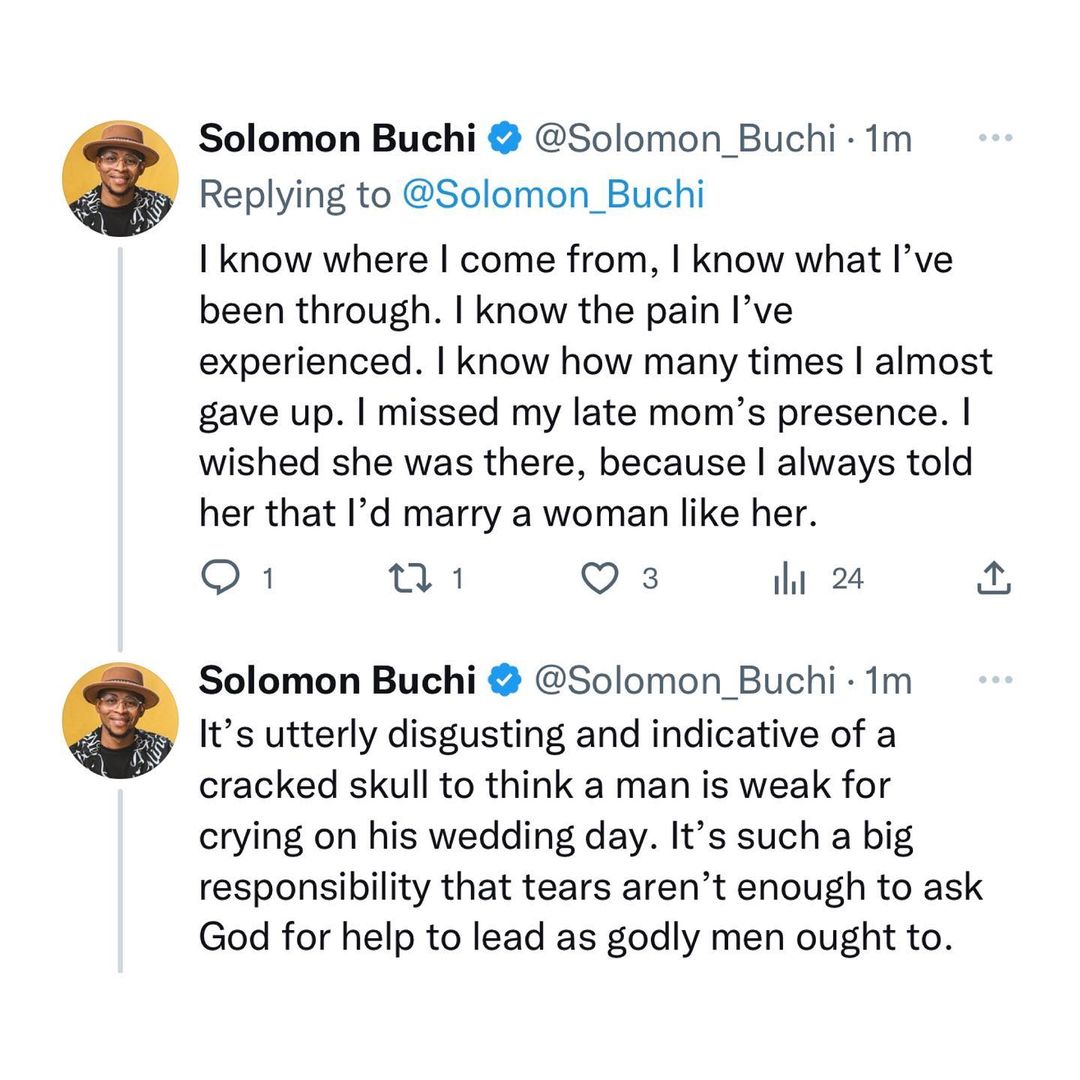This screenshot has width=1080, height=1080.
Task: View analytics showing 24 views
Action: (789, 578)
